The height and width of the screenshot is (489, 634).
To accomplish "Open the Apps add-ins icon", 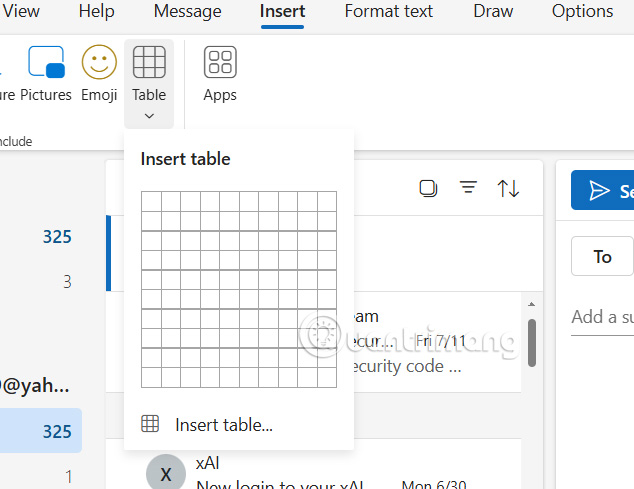I will (220, 63).
